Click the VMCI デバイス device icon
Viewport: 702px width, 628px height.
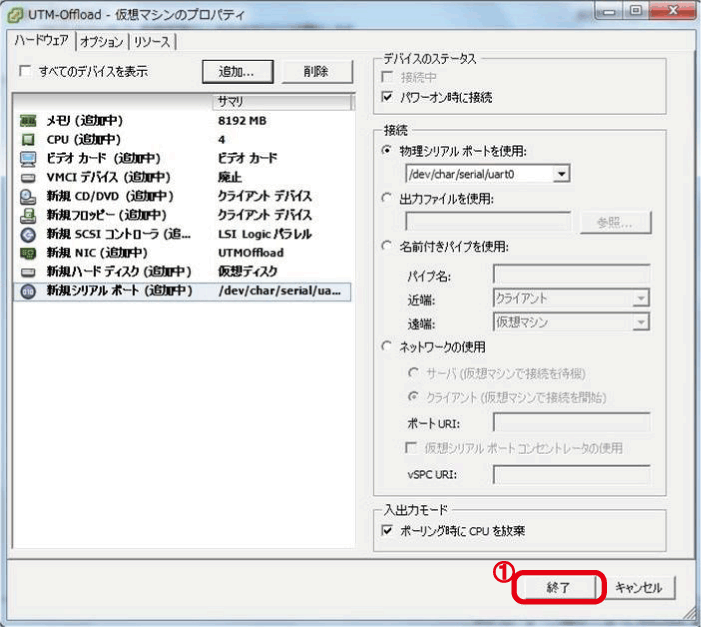28,178
